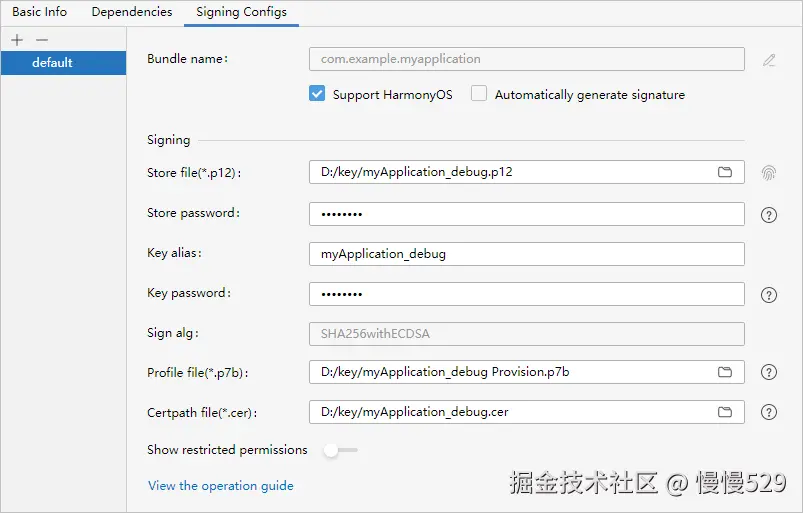Toggle Show restricted permissions switch

point(341,450)
